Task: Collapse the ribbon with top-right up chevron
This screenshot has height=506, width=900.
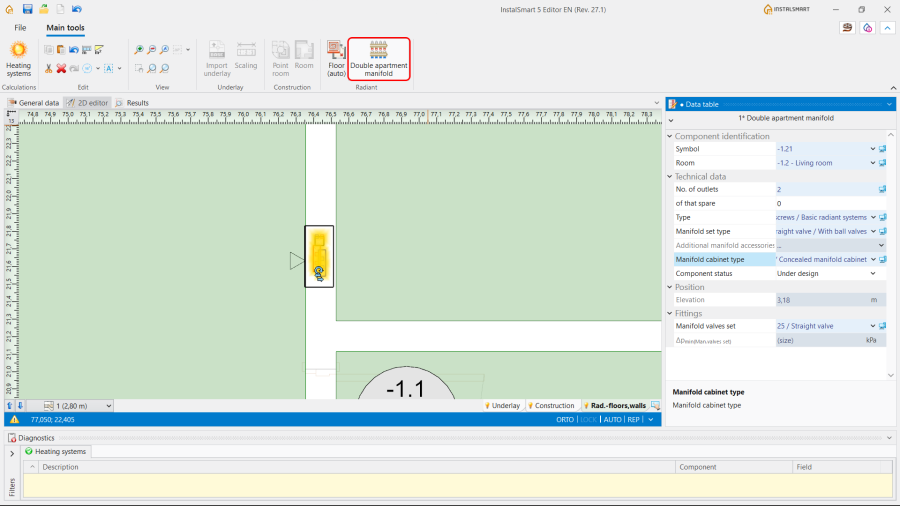Action: [x=887, y=28]
